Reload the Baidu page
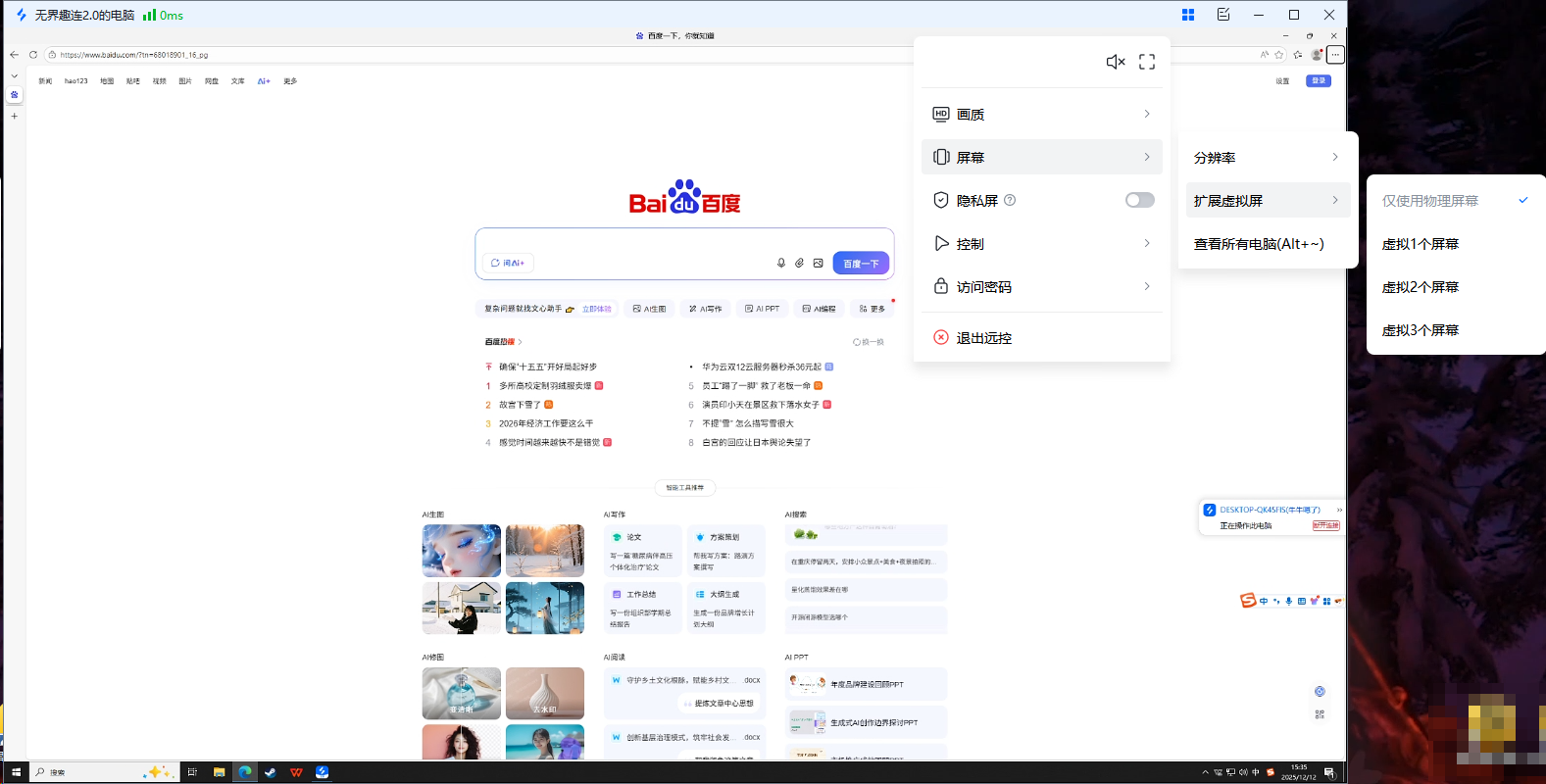The width and height of the screenshot is (1546, 784). click(x=33, y=55)
